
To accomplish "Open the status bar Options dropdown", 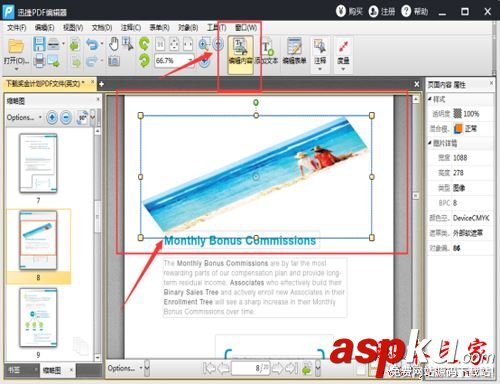I will (125, 368).
